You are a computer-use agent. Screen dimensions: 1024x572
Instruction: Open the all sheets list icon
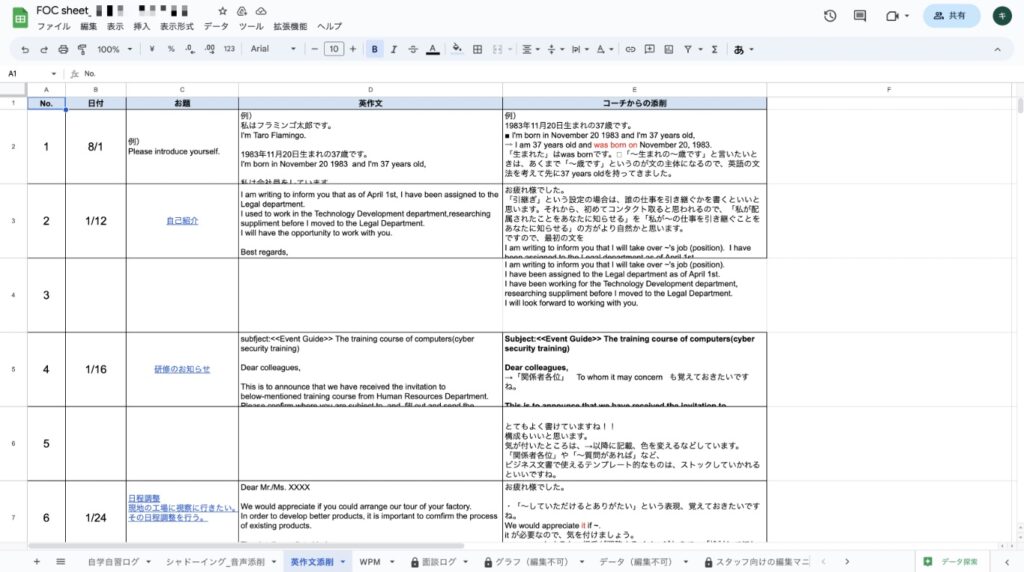click(x=61, y=562)
